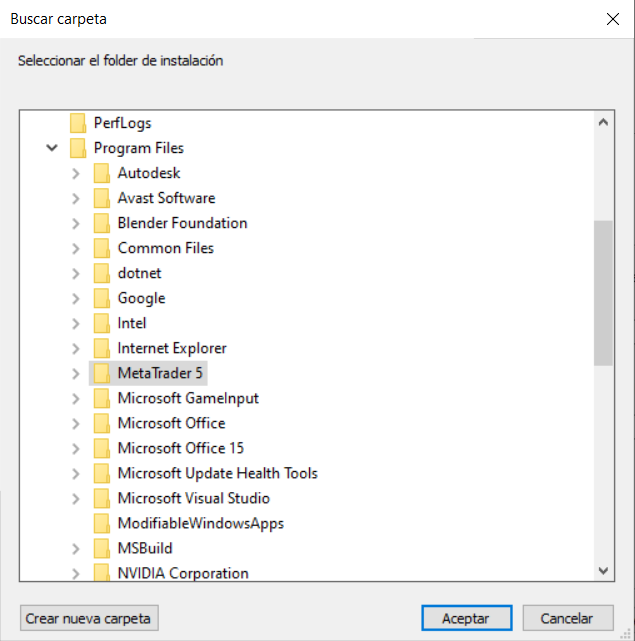Click the Microsoft Office 15 folder icon

pyautogui.click(x=101, y=448)
